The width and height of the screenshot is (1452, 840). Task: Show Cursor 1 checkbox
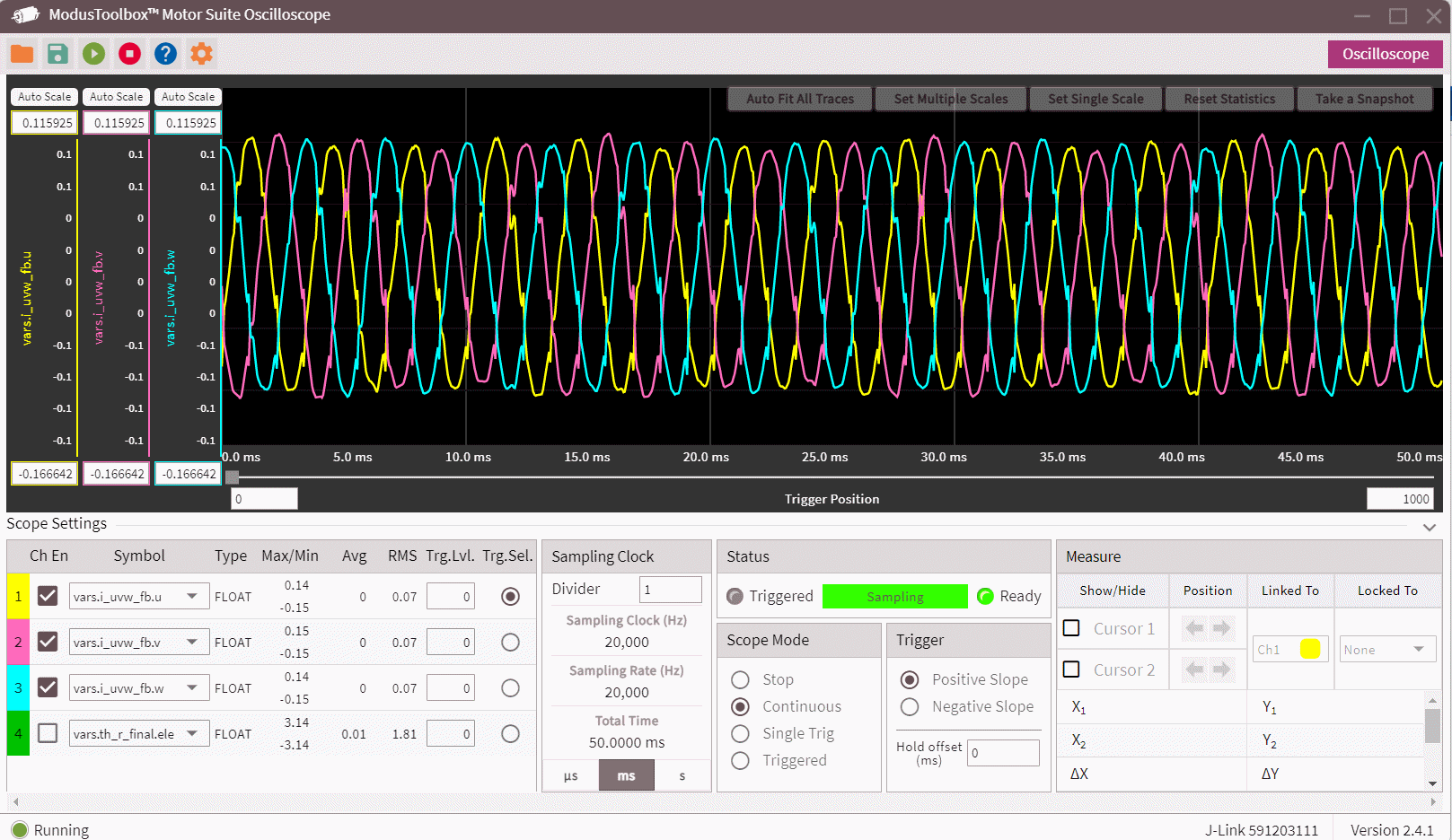pos(1071,628)
